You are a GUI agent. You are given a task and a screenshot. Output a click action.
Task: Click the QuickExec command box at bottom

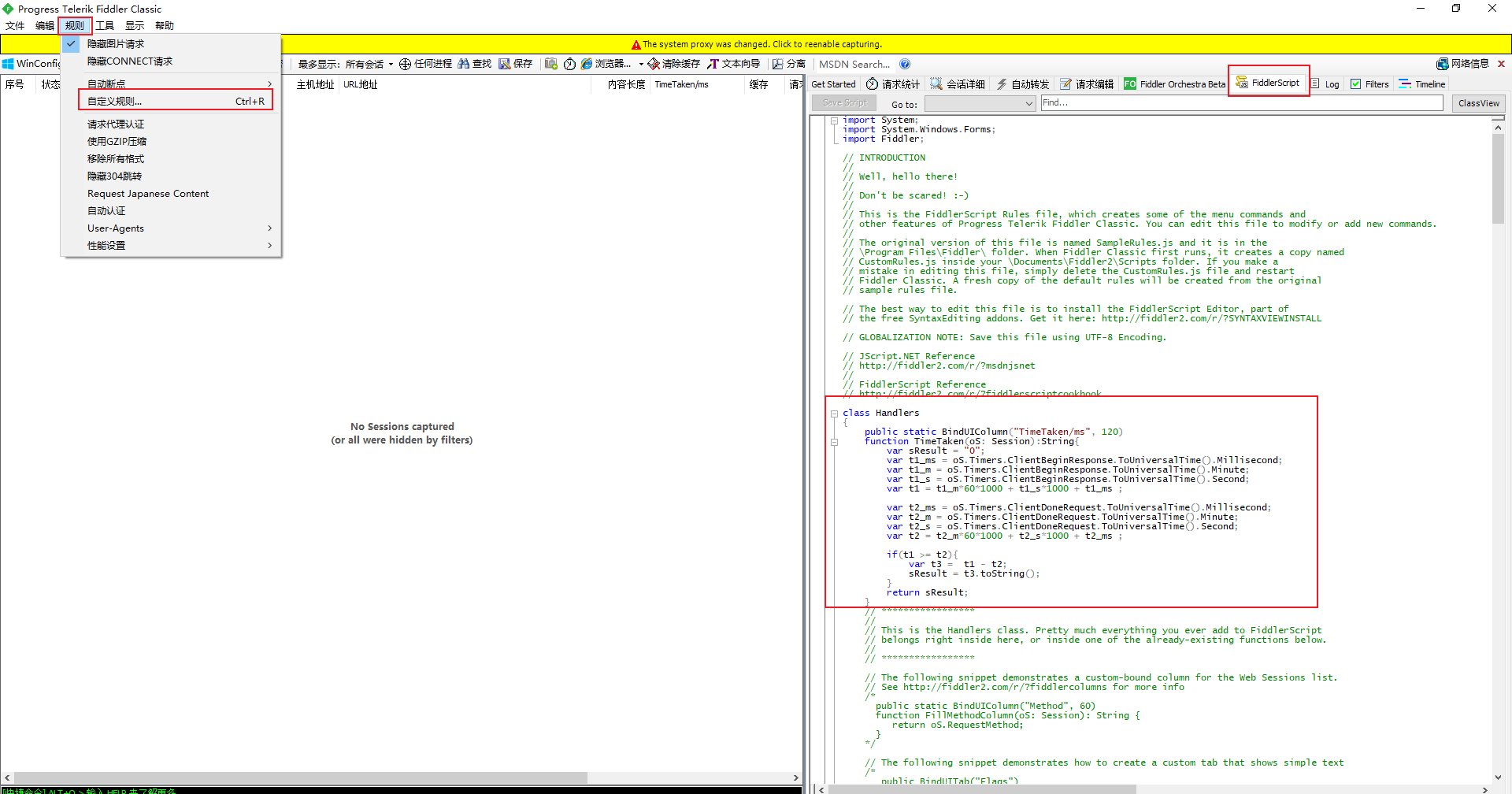[401, 790]
